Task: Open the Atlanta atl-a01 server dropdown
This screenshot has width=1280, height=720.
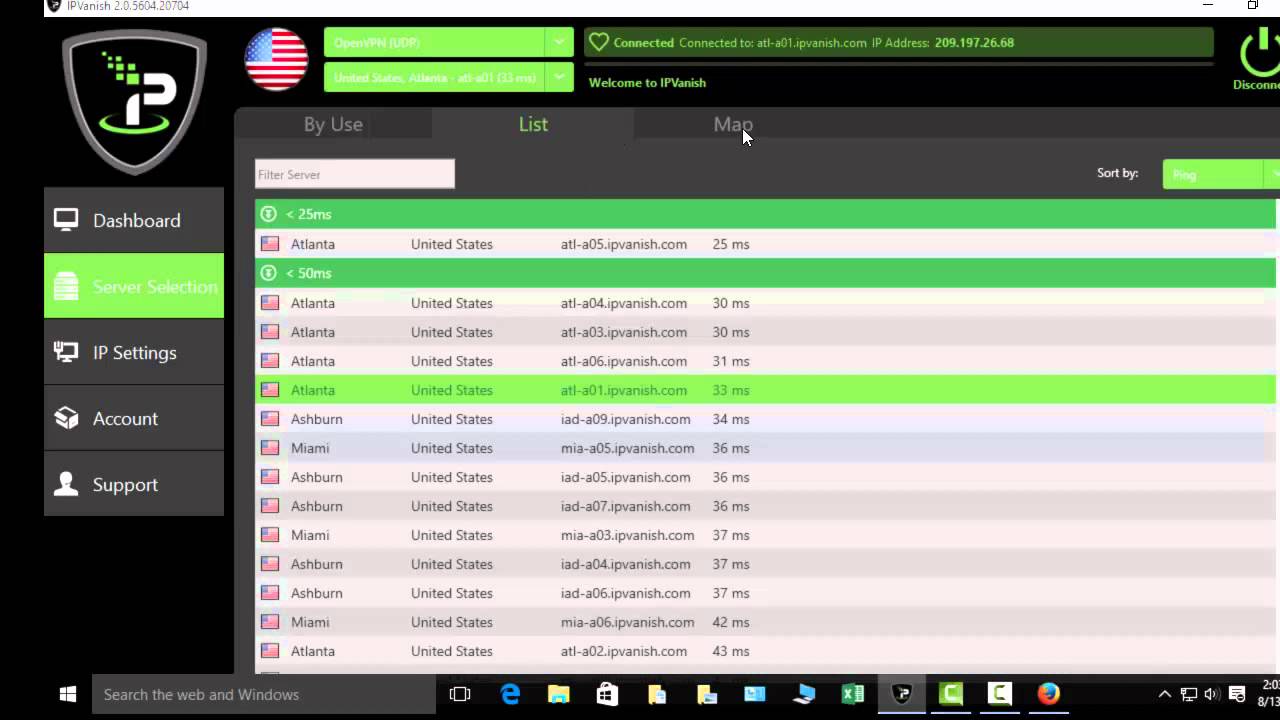Action: point(449,77)
